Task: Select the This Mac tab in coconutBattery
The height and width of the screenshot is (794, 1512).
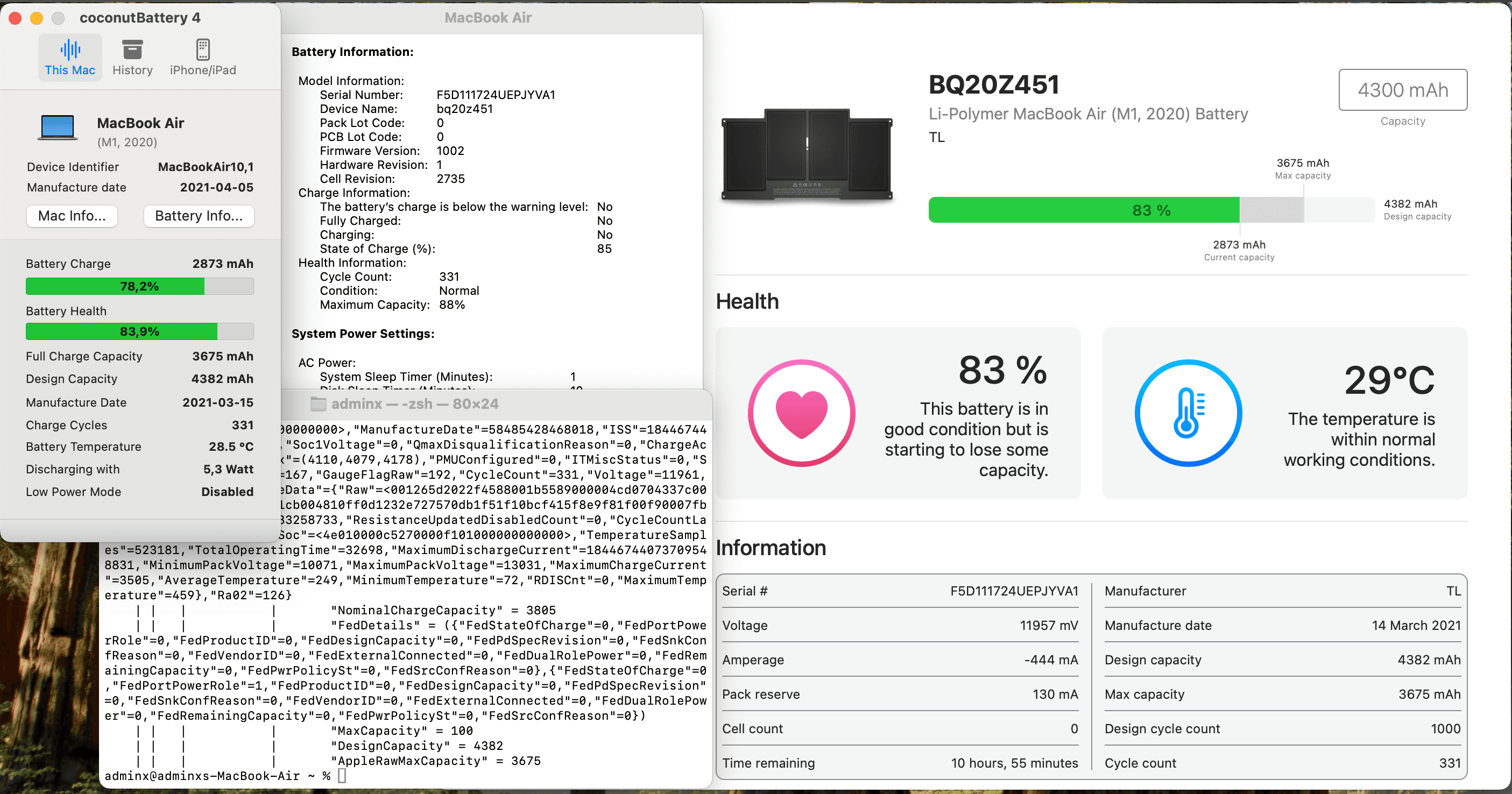Action: click(70, 57)
